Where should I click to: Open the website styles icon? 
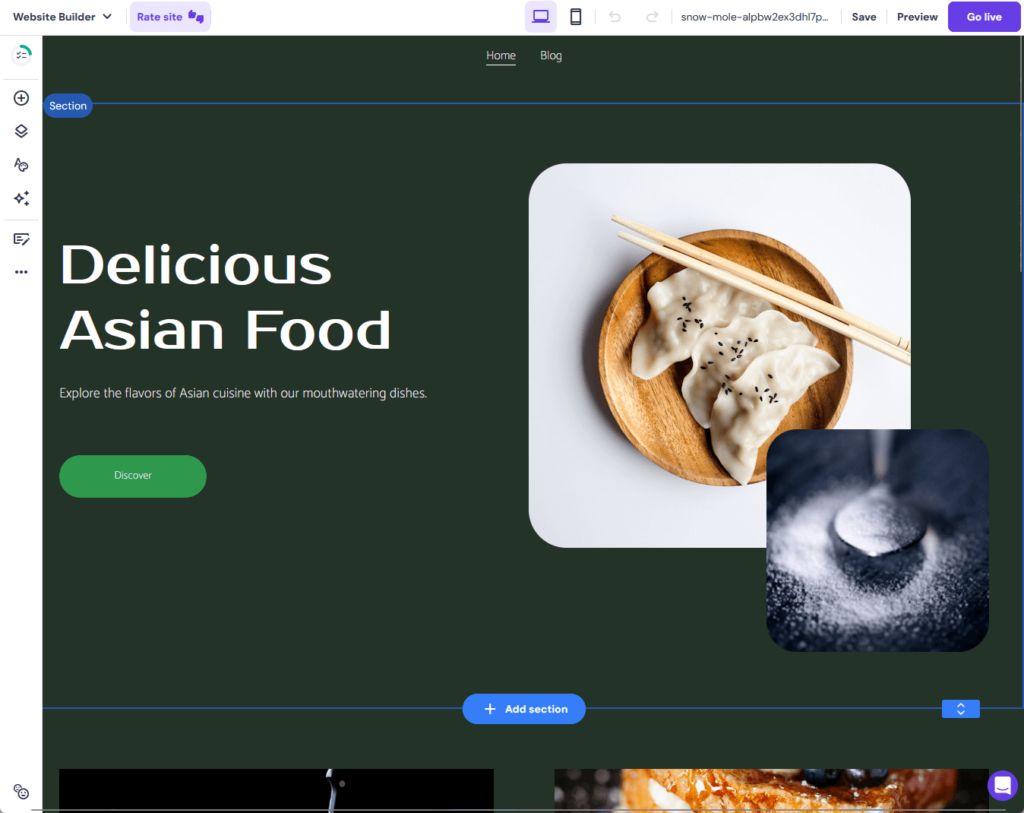(22, 165)
